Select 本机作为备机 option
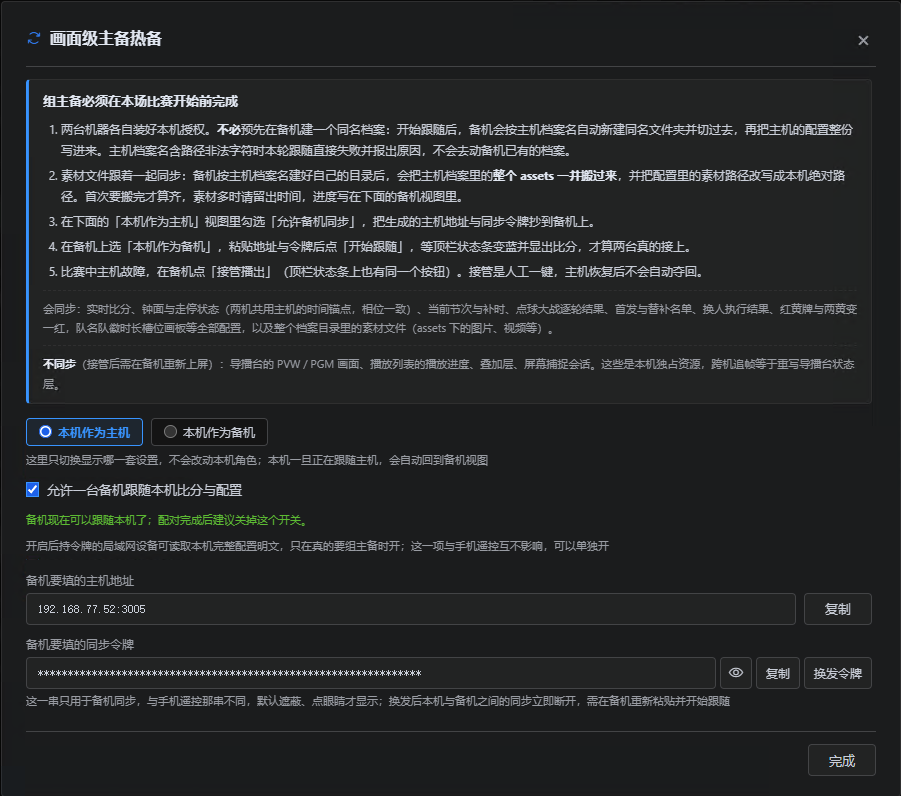 click(x=209, y=432)
